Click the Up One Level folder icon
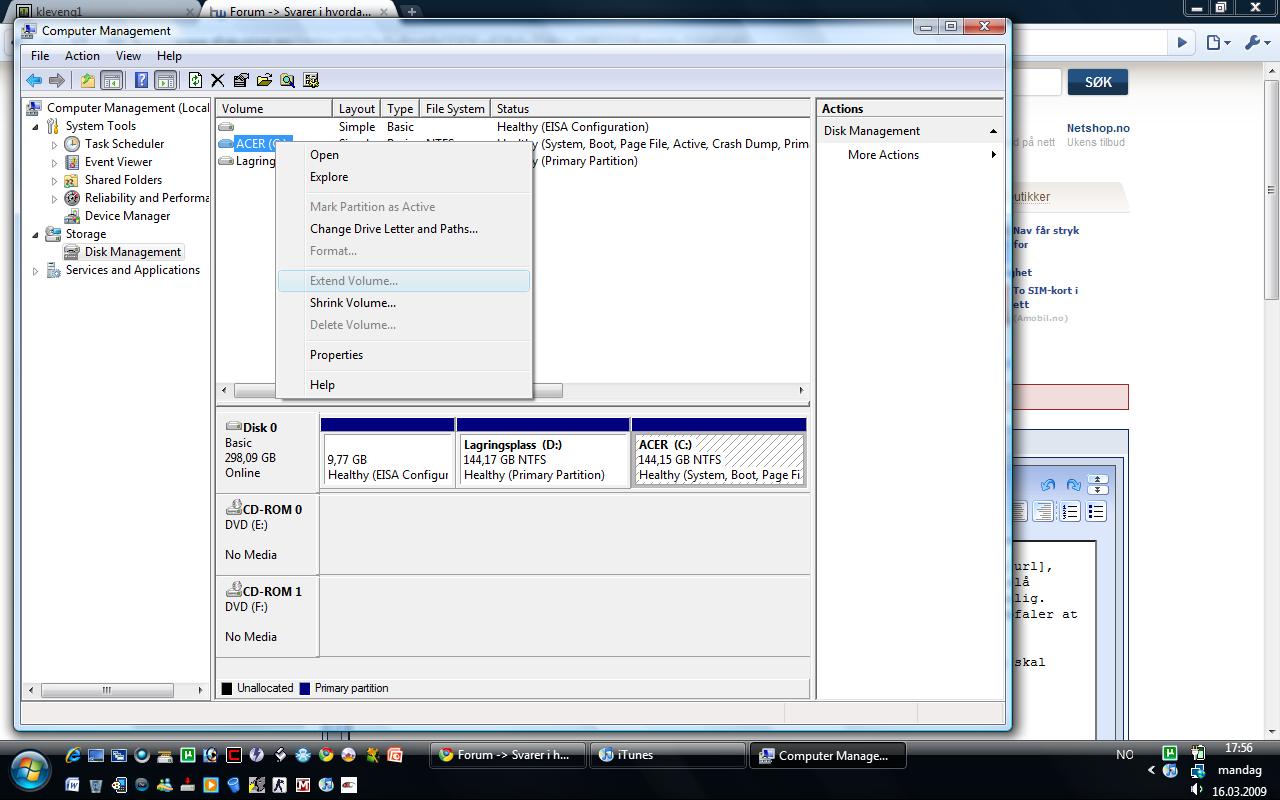Viewport: 1280px width, 800px height. click(x=88, y=81)
